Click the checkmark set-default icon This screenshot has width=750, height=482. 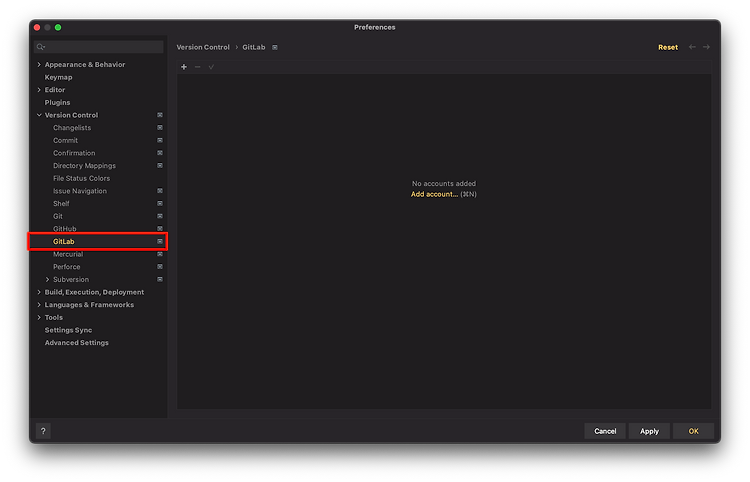pyautogui.click(x=211, y=67)
